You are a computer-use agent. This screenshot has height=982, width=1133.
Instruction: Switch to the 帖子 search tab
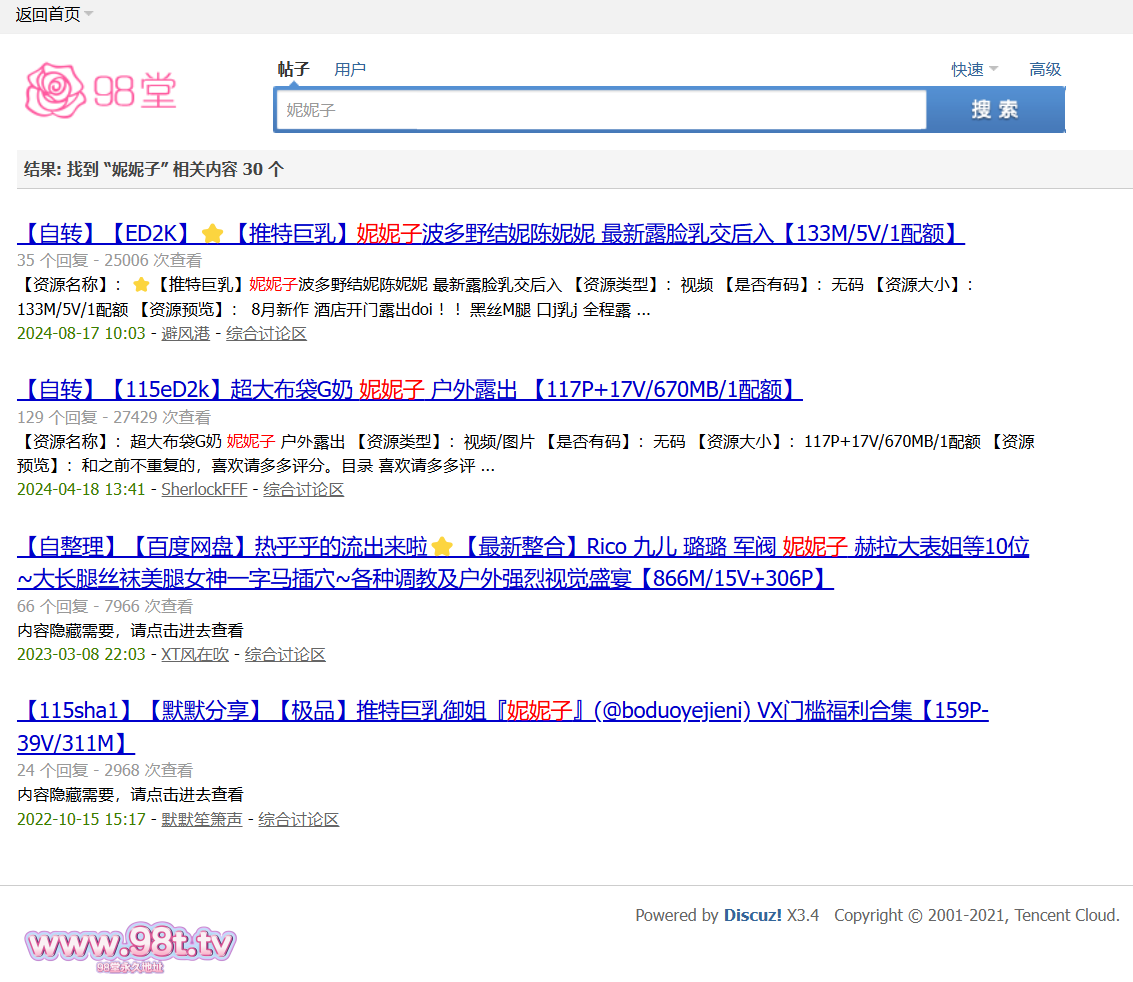coord(293,69)
